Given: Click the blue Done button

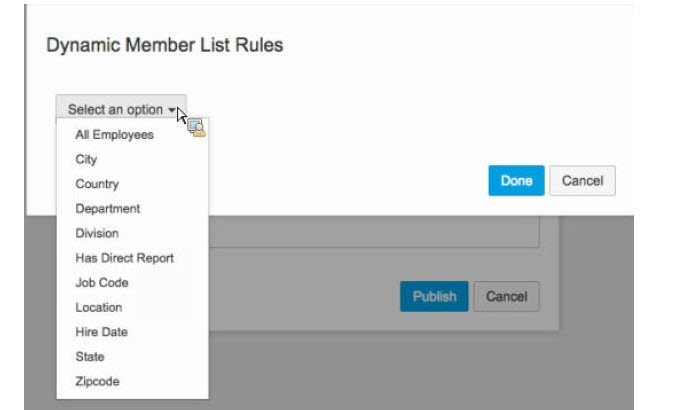Looking at the screenshot, I should click(516, 181).
